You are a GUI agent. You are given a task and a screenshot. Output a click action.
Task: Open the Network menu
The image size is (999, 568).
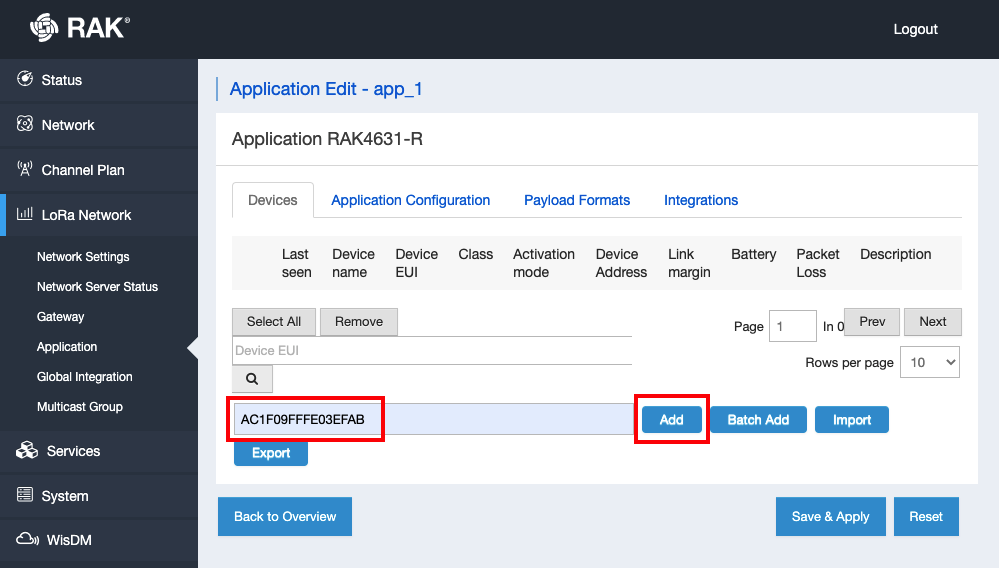[99, 125]
